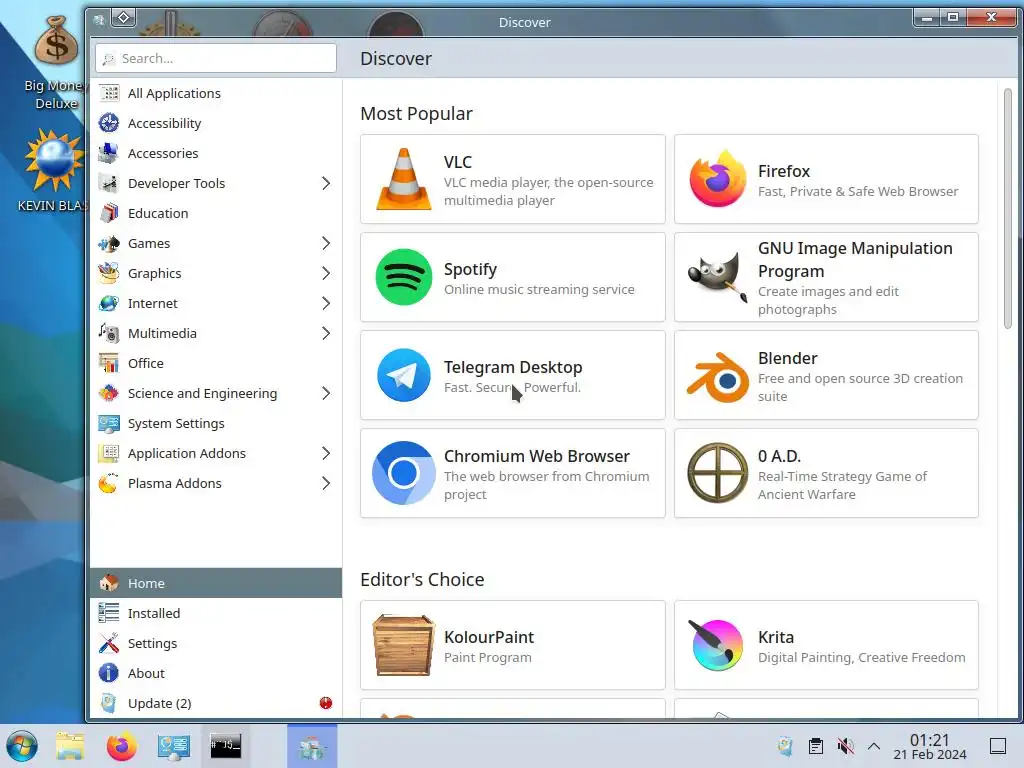The height and width of the screenshot is (768, 1024).
Task: Select the Home sidebar item
Action: 216,583
